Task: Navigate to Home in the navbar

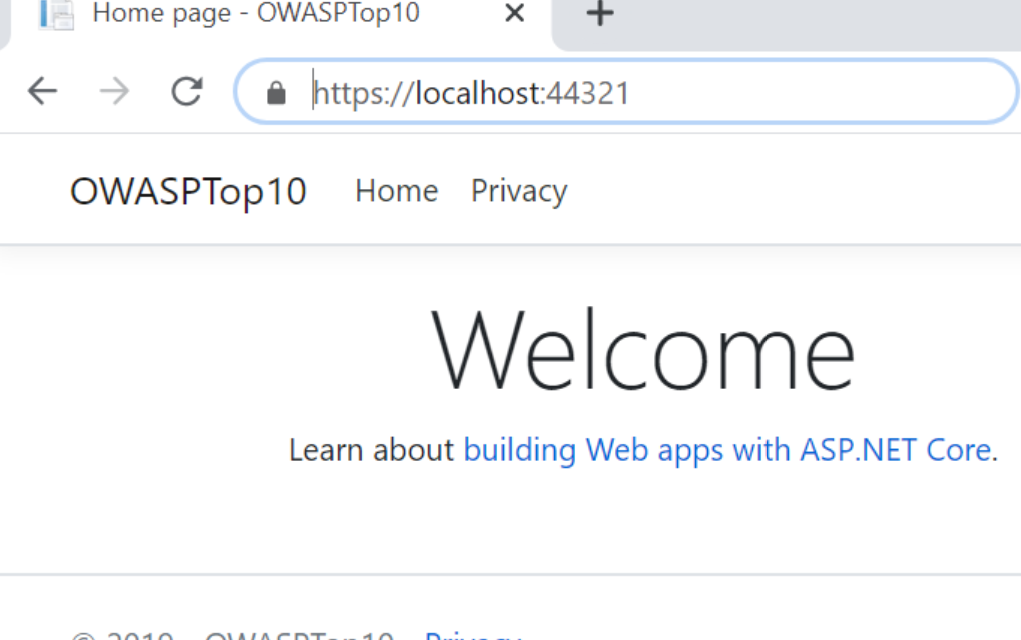Action: point(396,191)
